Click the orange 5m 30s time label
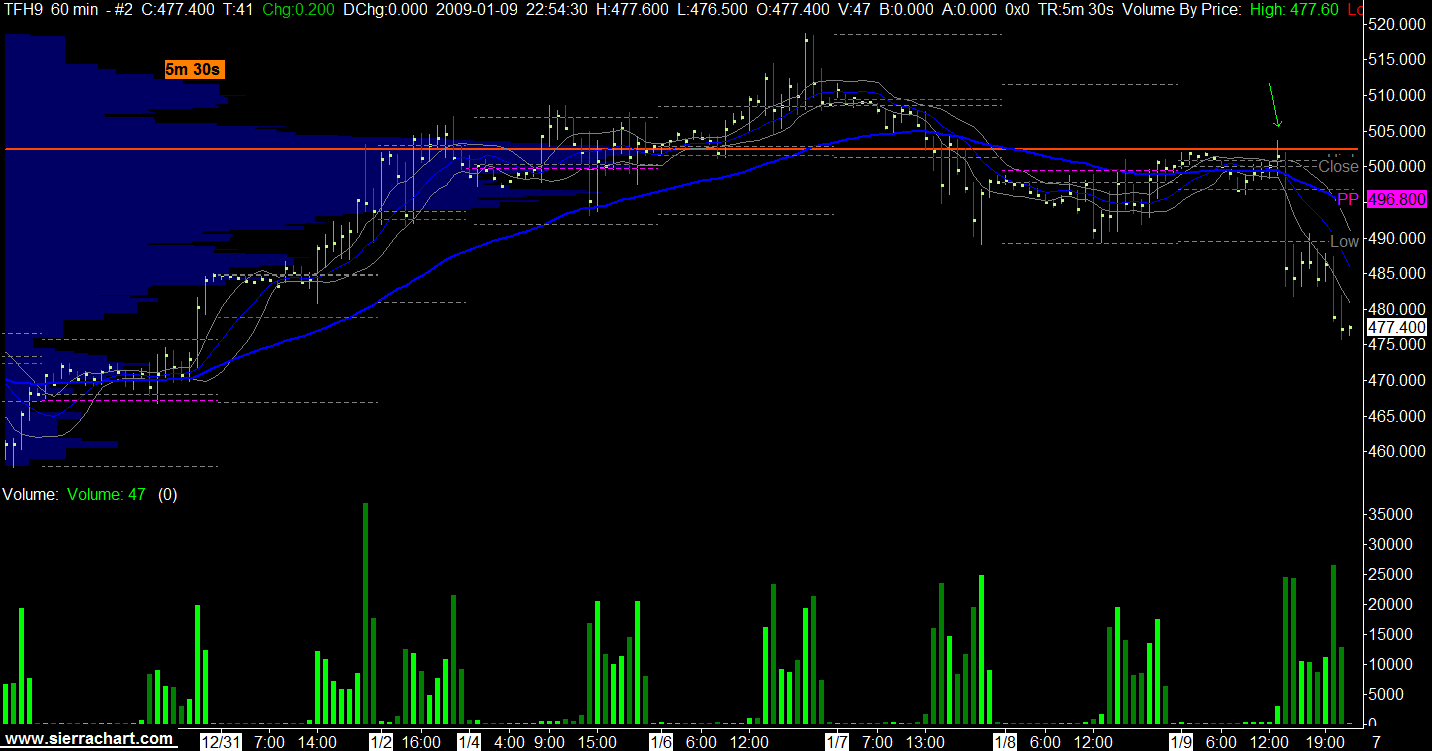Image resolution: width=1432 pixels, height=751 pixels. tap(193, 69)
